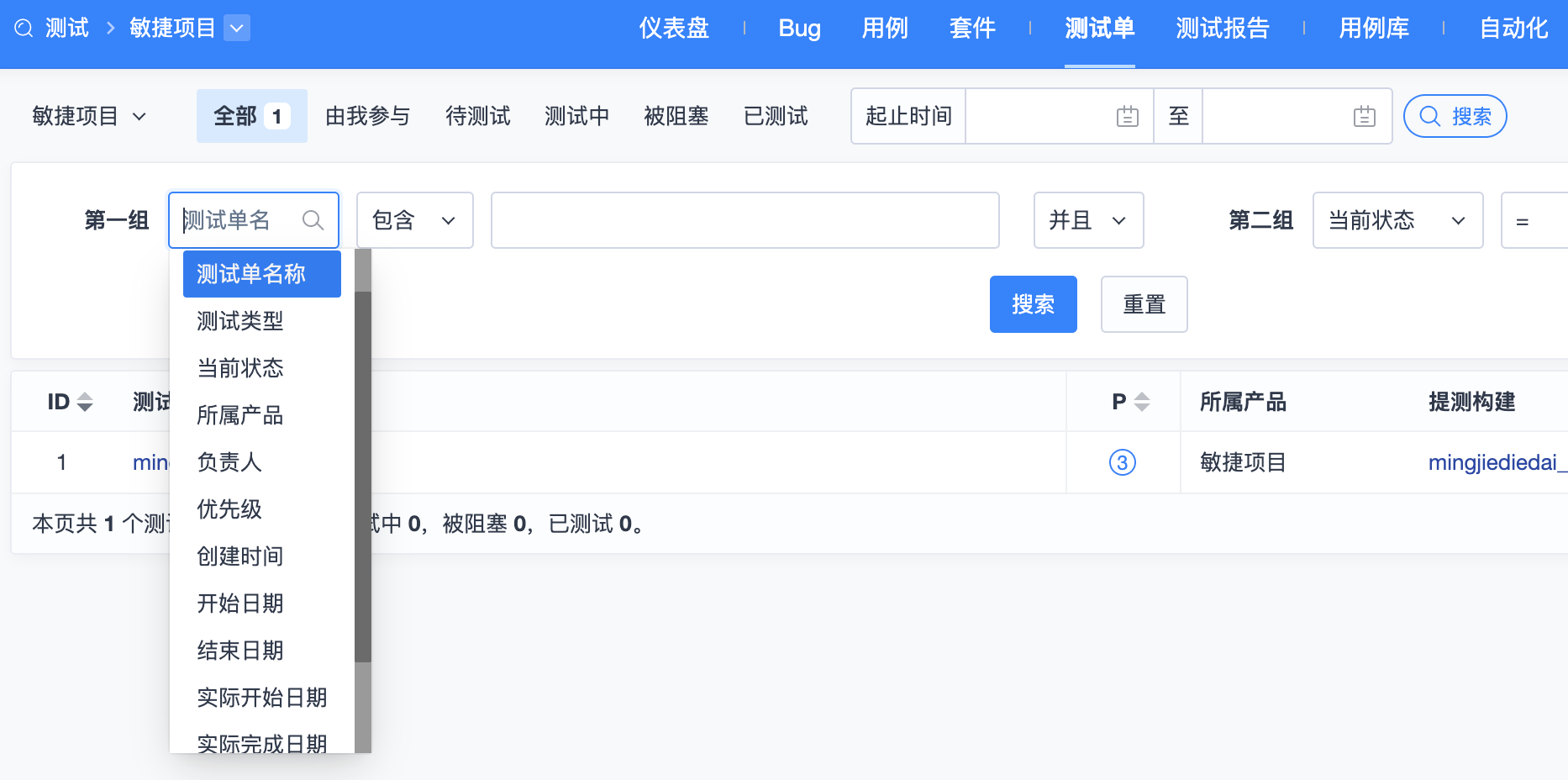1568x780 pixels.
Task: Open the = operator dropdown
Action: pyautogui.click(x=1534, y=220)
